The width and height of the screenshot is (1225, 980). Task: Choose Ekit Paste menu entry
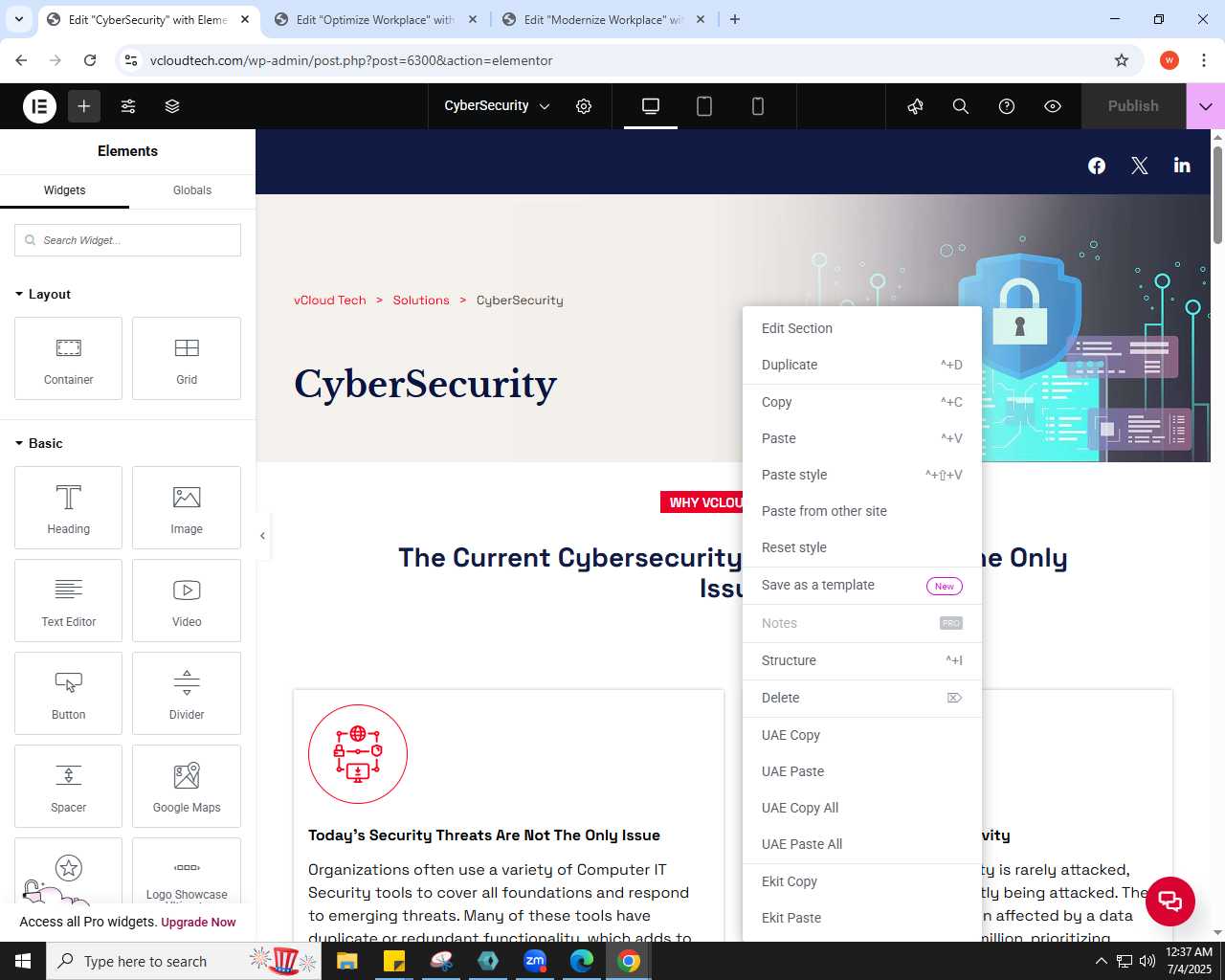coord(862,918)
